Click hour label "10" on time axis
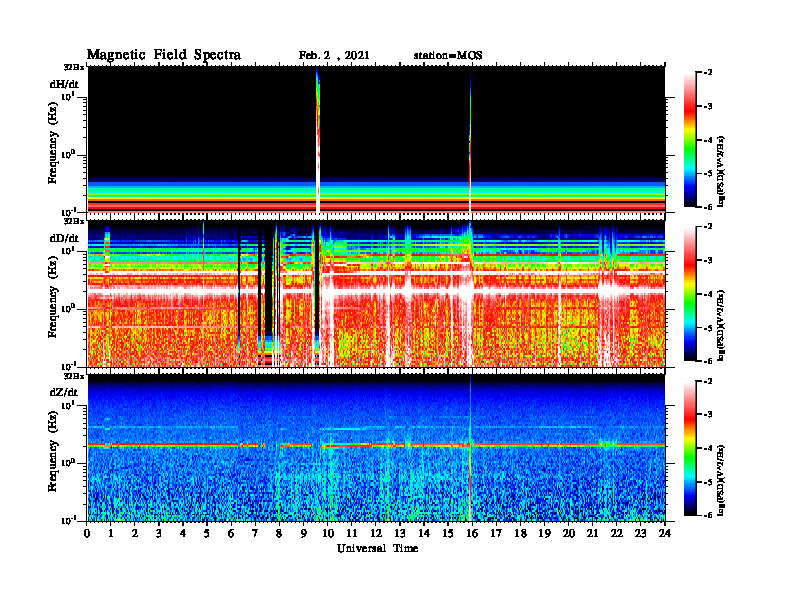The width and height of the screenshot is (792, 612). (x=328, y=533)
